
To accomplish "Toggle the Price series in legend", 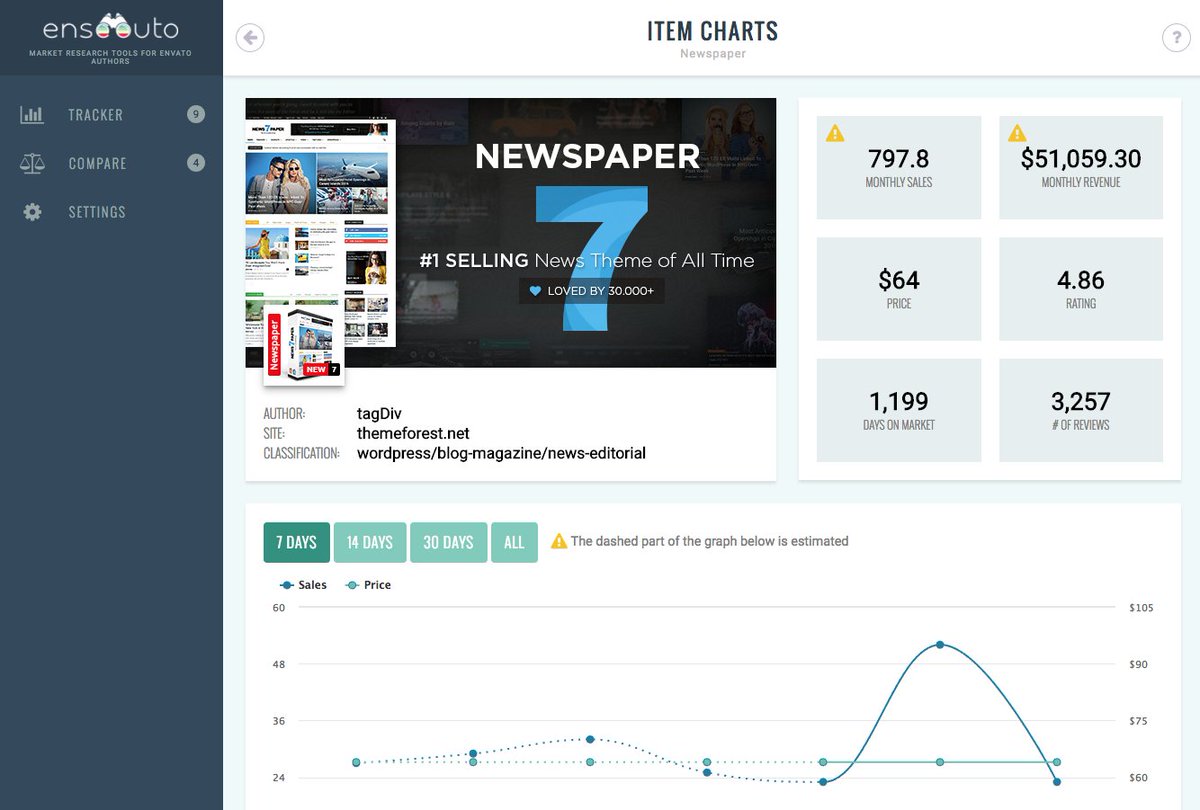I will click(x=368, y=585).
